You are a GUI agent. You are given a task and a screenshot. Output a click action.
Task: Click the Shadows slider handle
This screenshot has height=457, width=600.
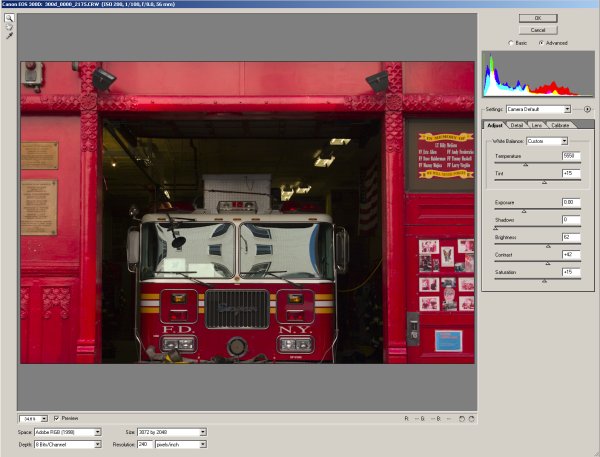click(496, 228)
